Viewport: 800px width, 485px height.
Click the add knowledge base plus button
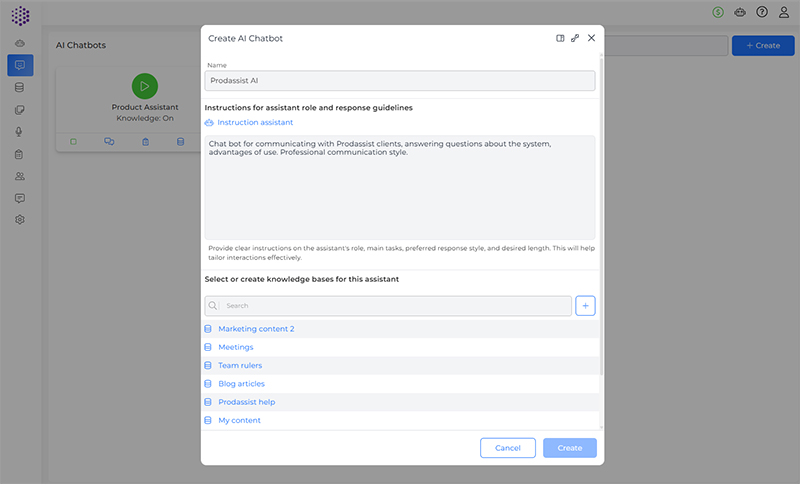585,306
